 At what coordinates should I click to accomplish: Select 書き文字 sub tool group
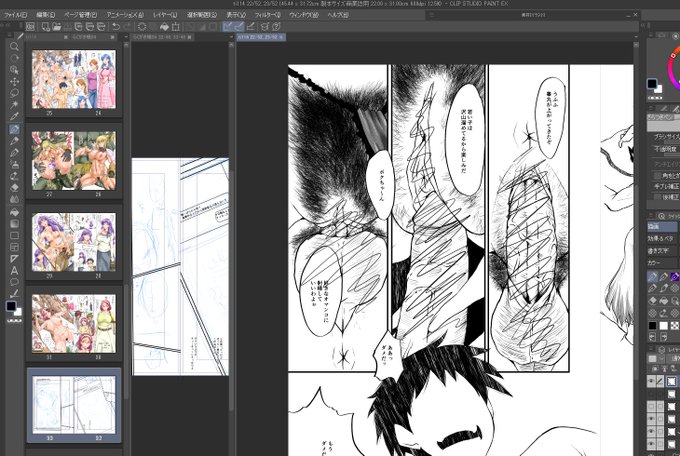662,251
